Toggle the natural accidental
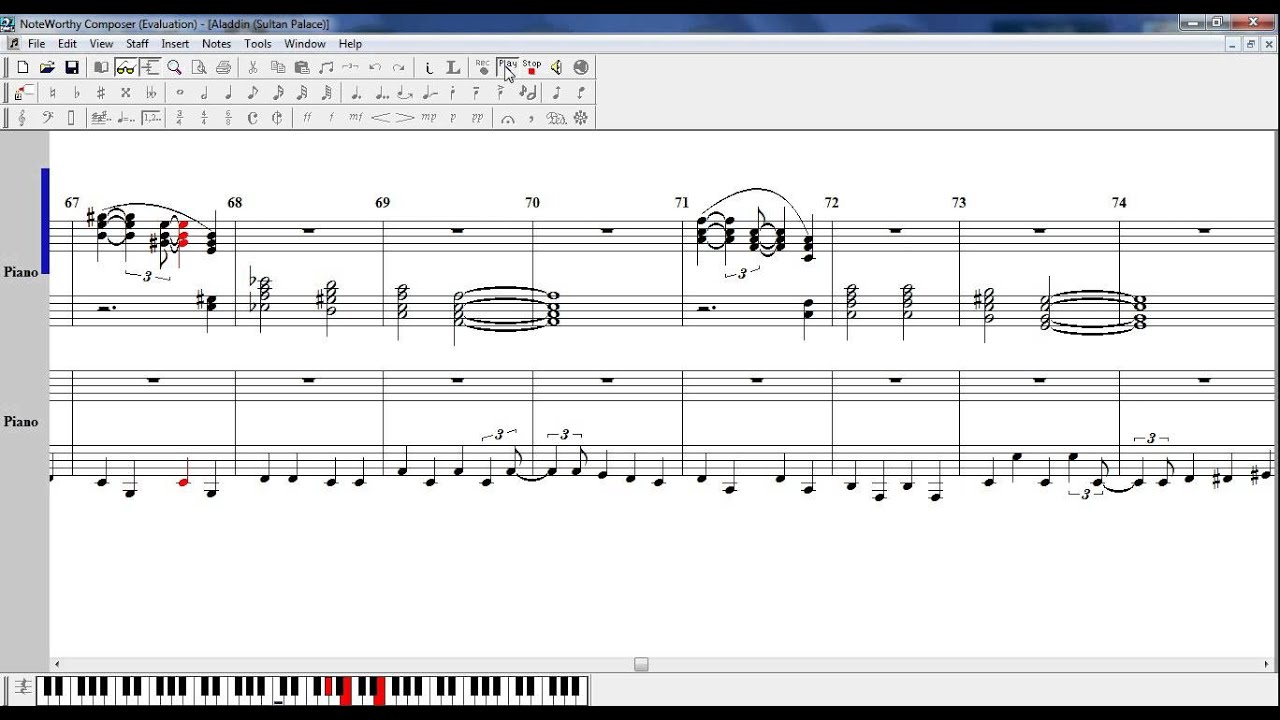Viewport: 1280px width, 720px height. [x=52, y=92]
